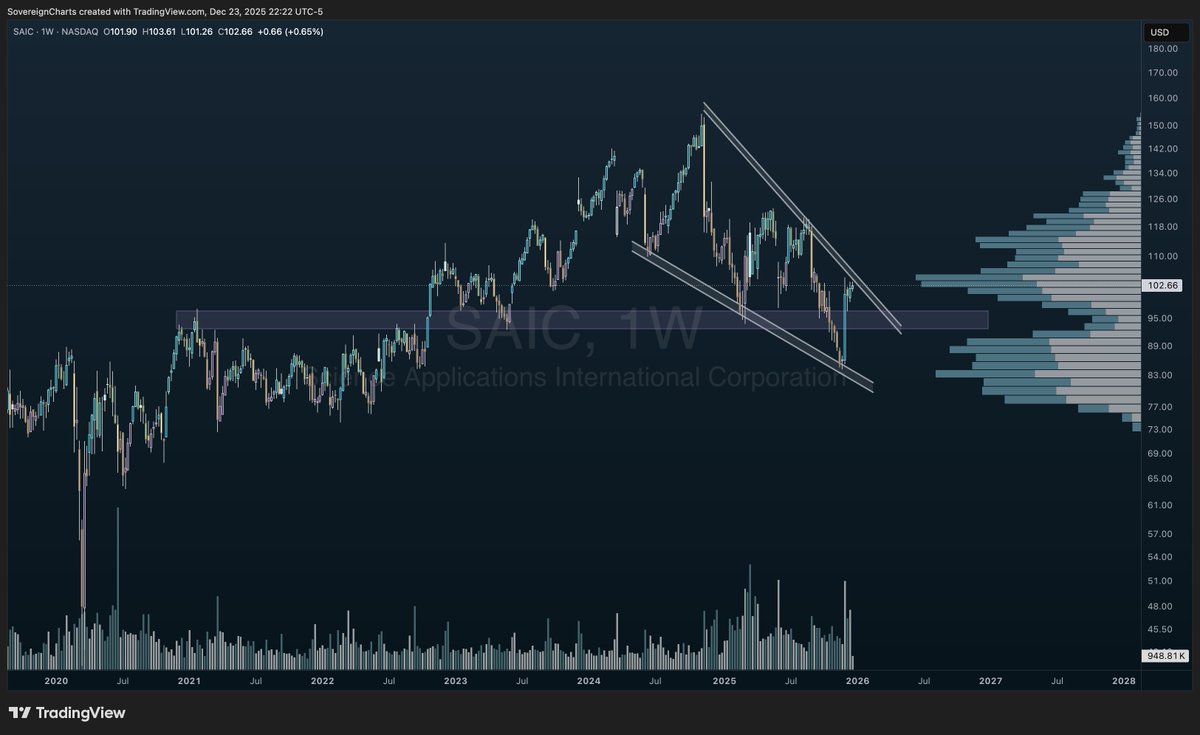Click the 160.00 price axis label
Image resolution: width=1200 pixels, height=735 pixels.
[x=1162, y=99]
